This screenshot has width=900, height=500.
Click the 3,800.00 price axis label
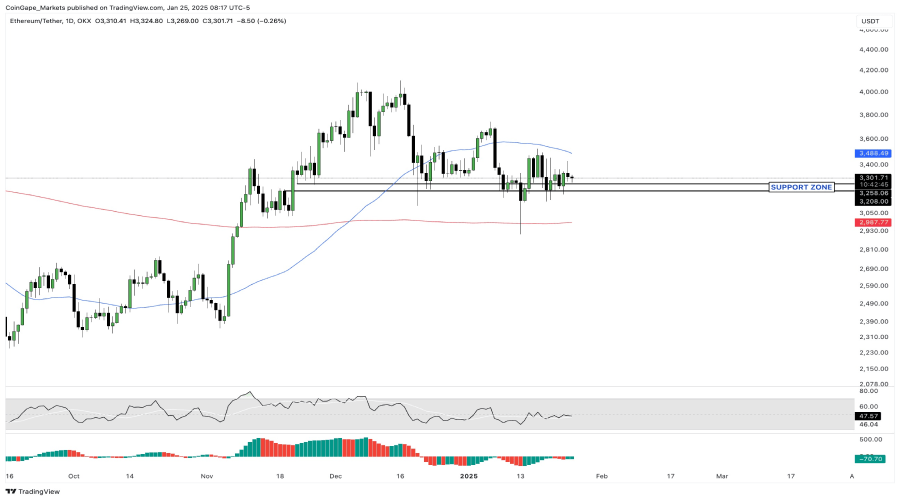(x=874, y=115)
